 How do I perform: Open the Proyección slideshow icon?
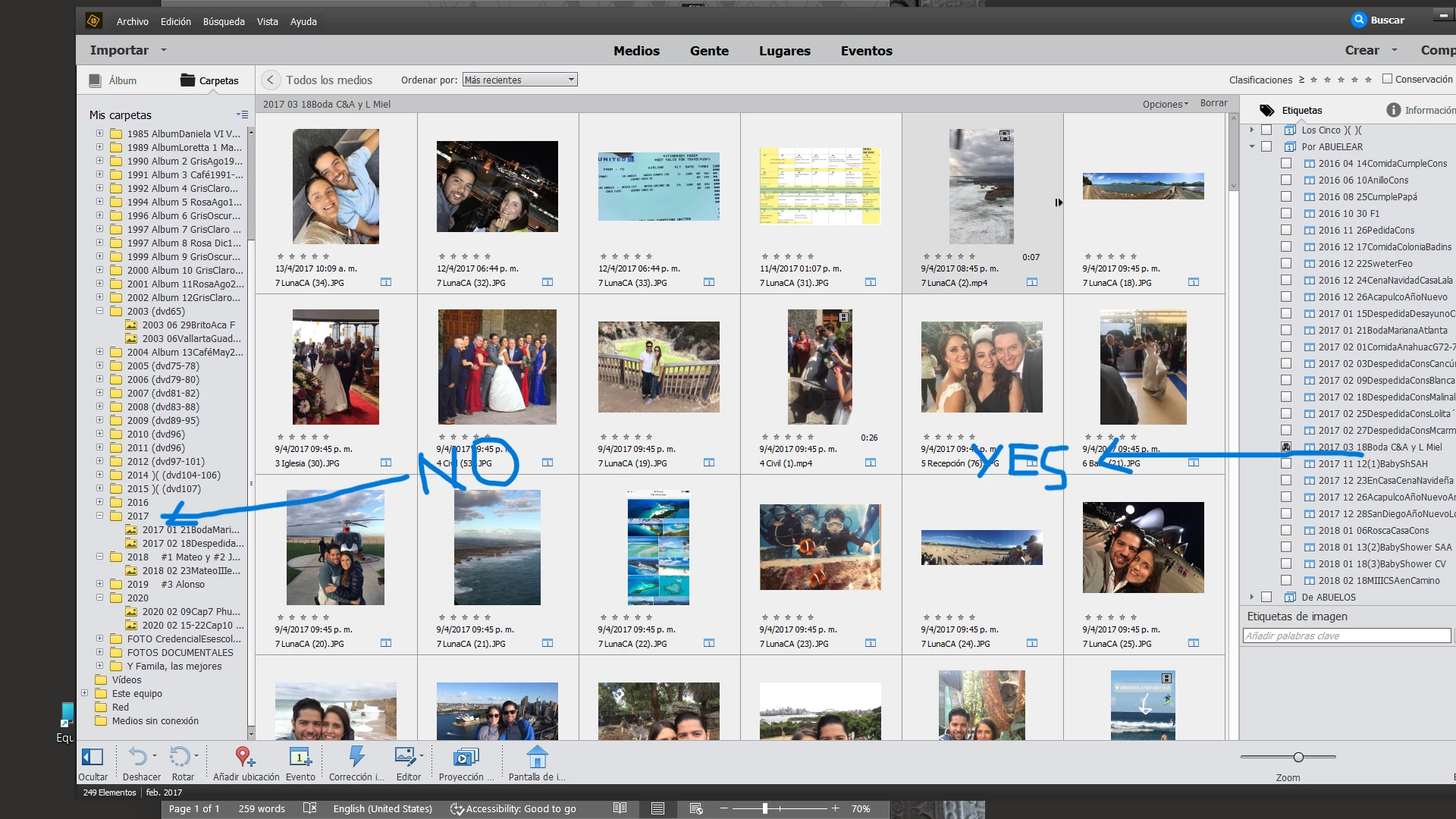pos(465,757)
